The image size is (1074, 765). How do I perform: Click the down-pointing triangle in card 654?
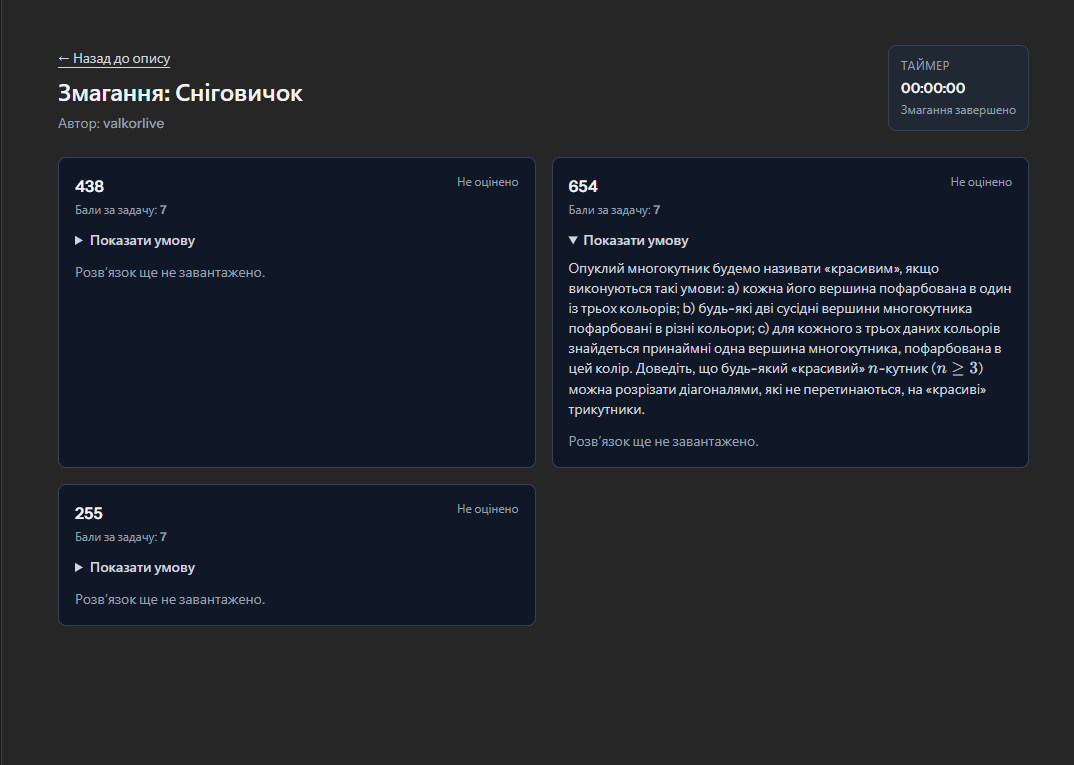(x=573, y=241)
